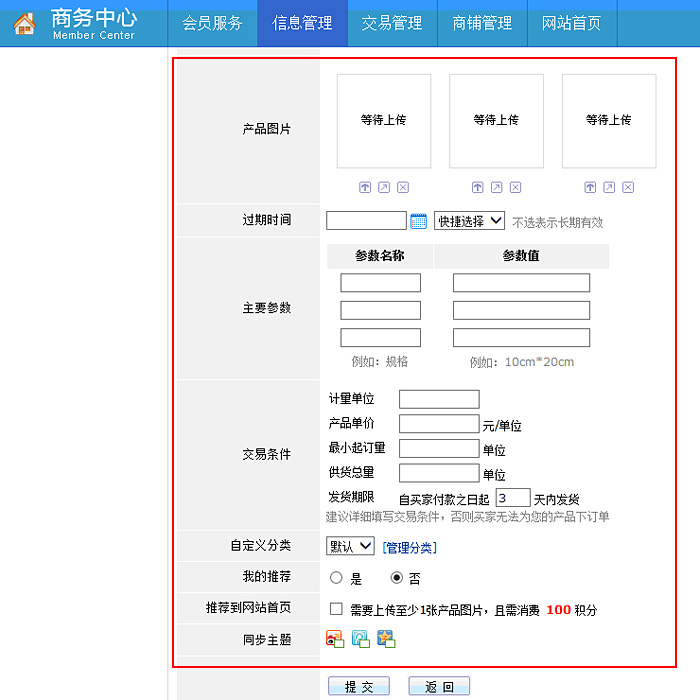Open the 快捷选择 dropdown

(469, 221)
